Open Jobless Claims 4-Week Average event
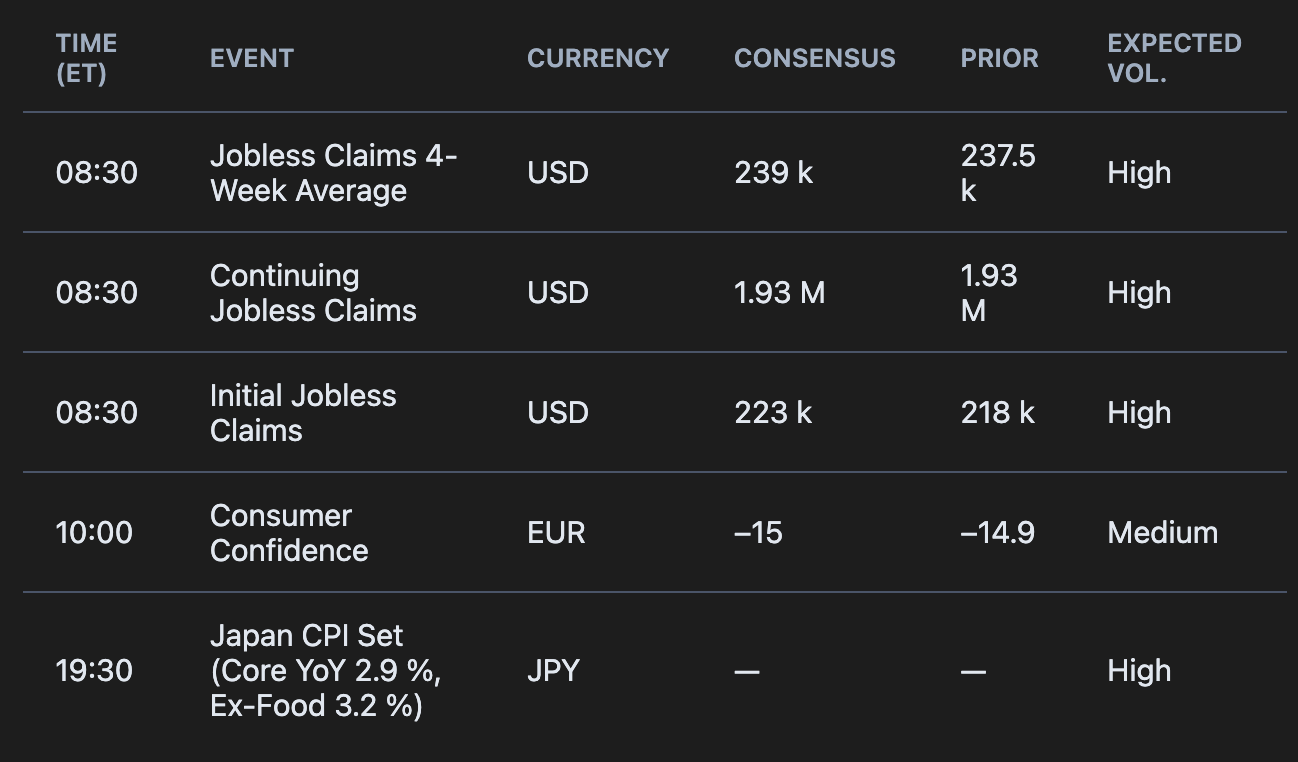Screen dimensions: 1298x762 tap(333, 173)
